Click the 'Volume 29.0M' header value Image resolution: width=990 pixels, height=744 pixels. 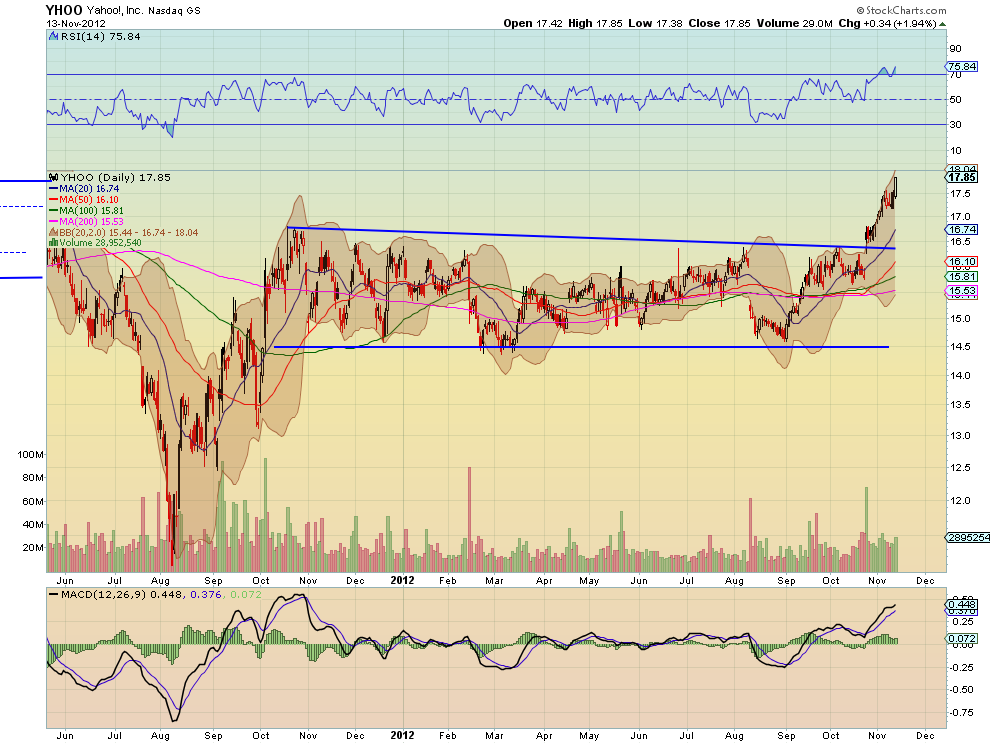(x=794, y=23)
